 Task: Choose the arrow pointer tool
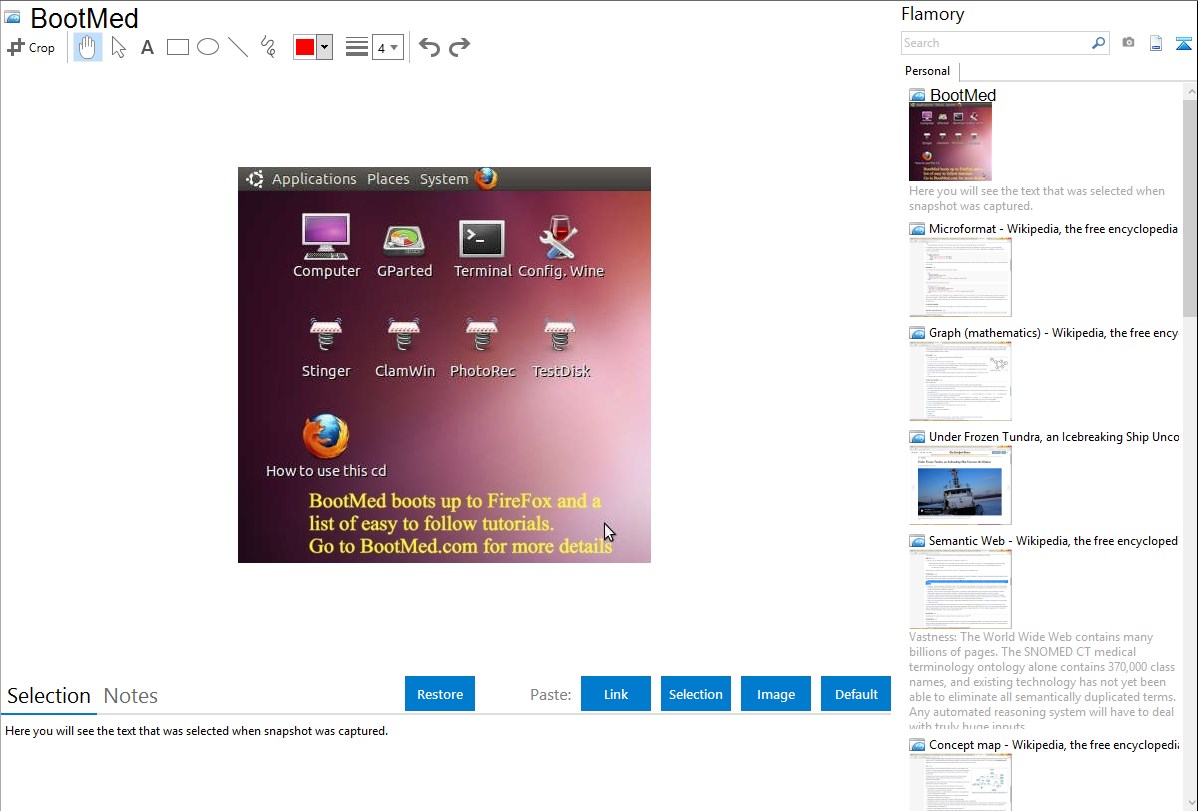point(118,47)
